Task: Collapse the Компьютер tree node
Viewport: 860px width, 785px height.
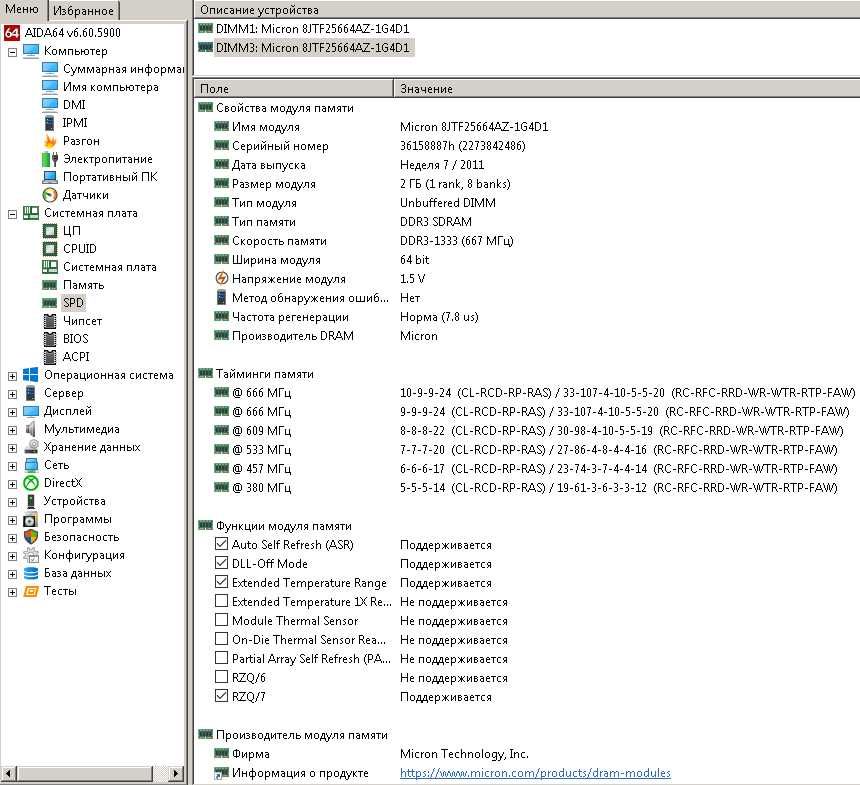Action: 12,52
